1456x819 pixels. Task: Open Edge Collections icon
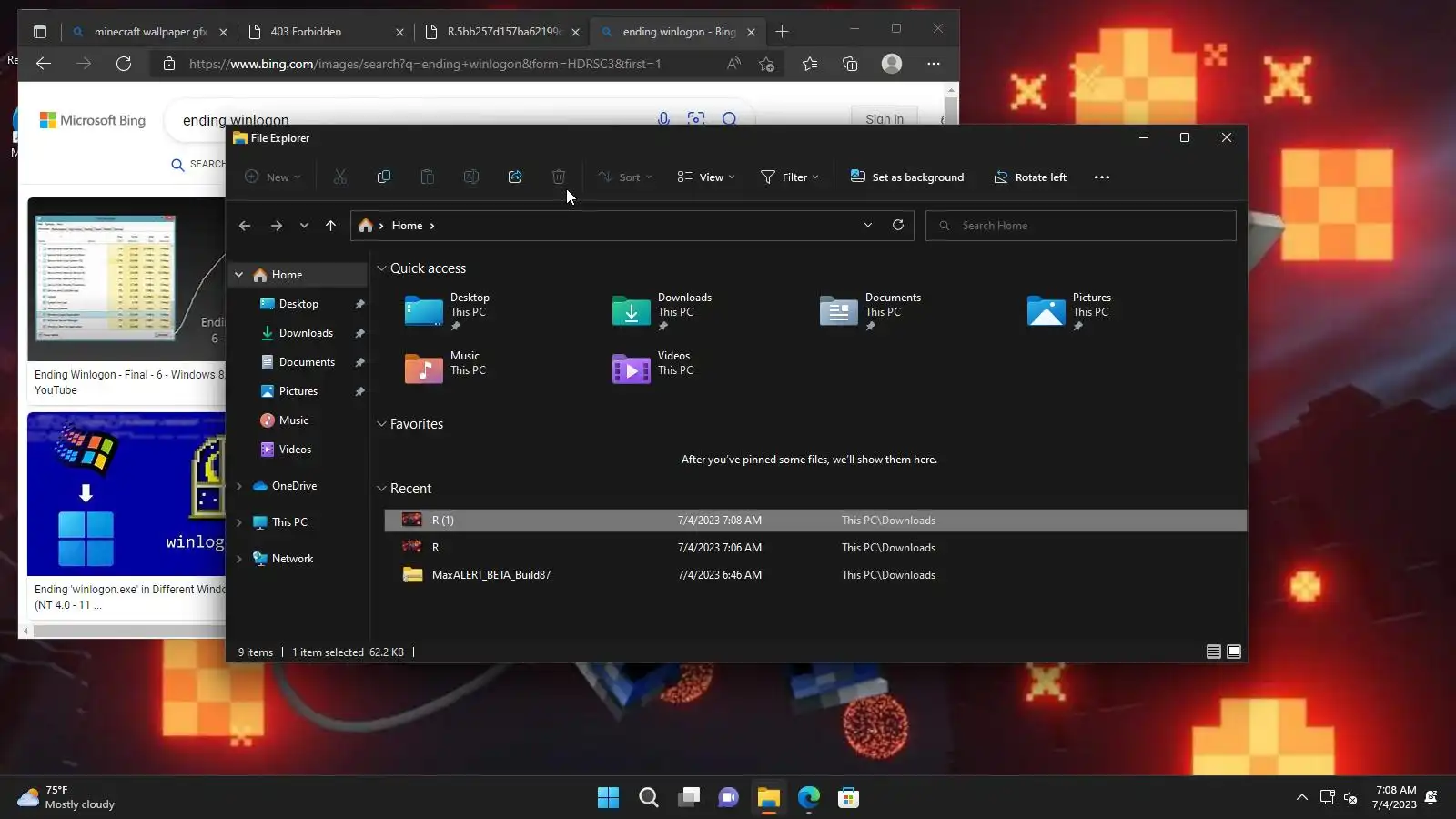850,64
